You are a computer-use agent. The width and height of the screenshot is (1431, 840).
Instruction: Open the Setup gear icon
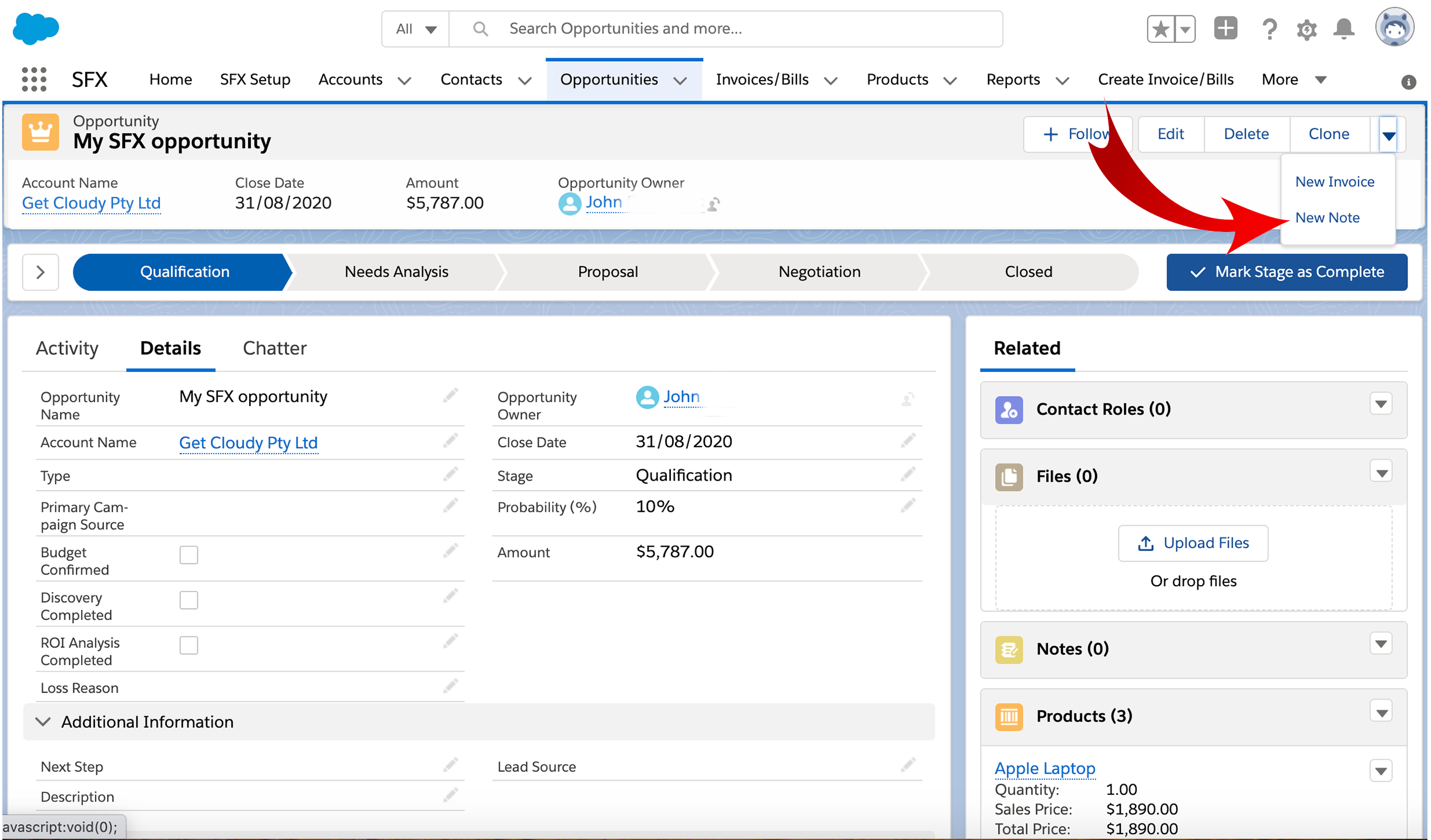(1306, 29)
